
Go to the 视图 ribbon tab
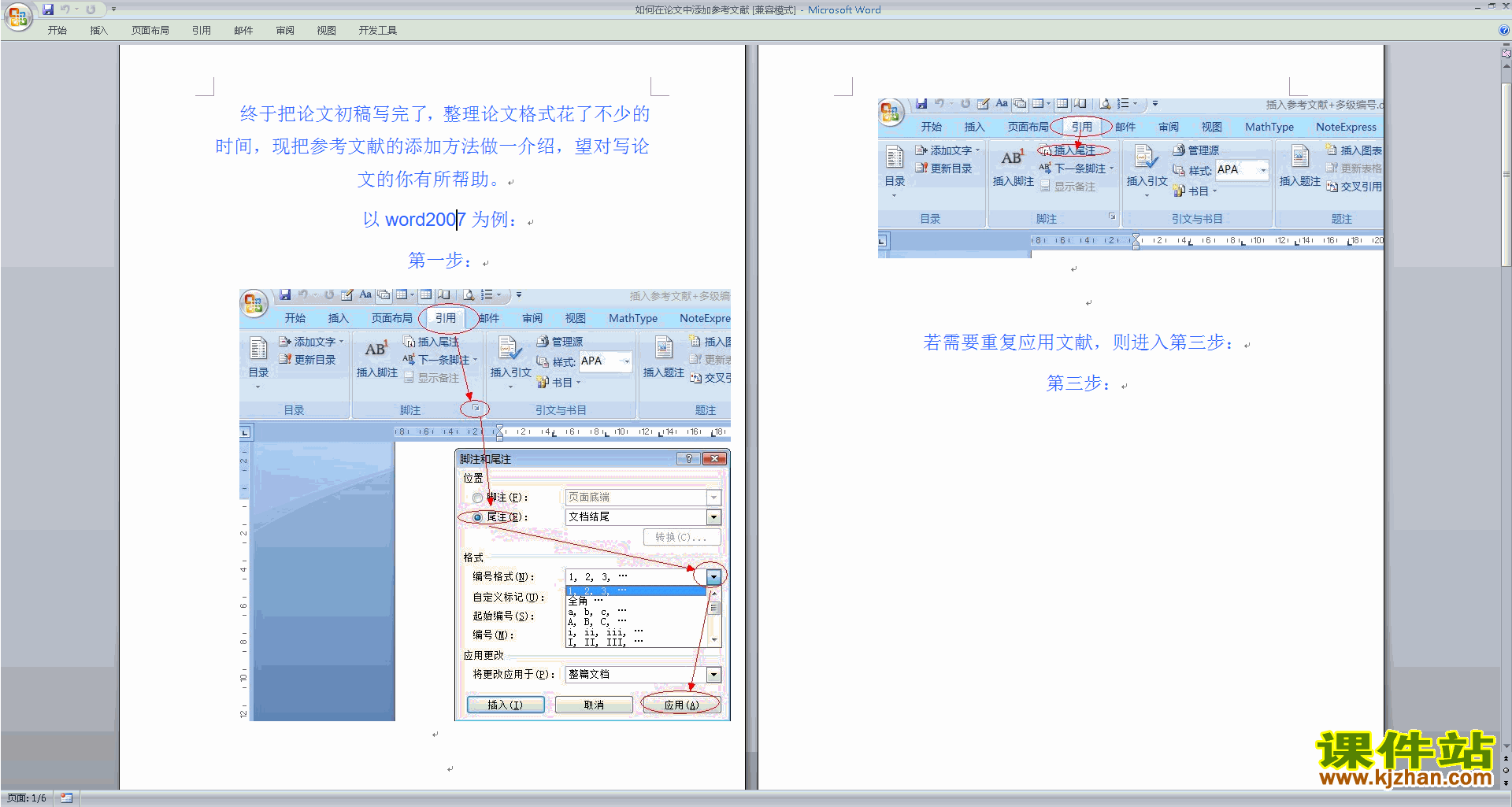326,30
